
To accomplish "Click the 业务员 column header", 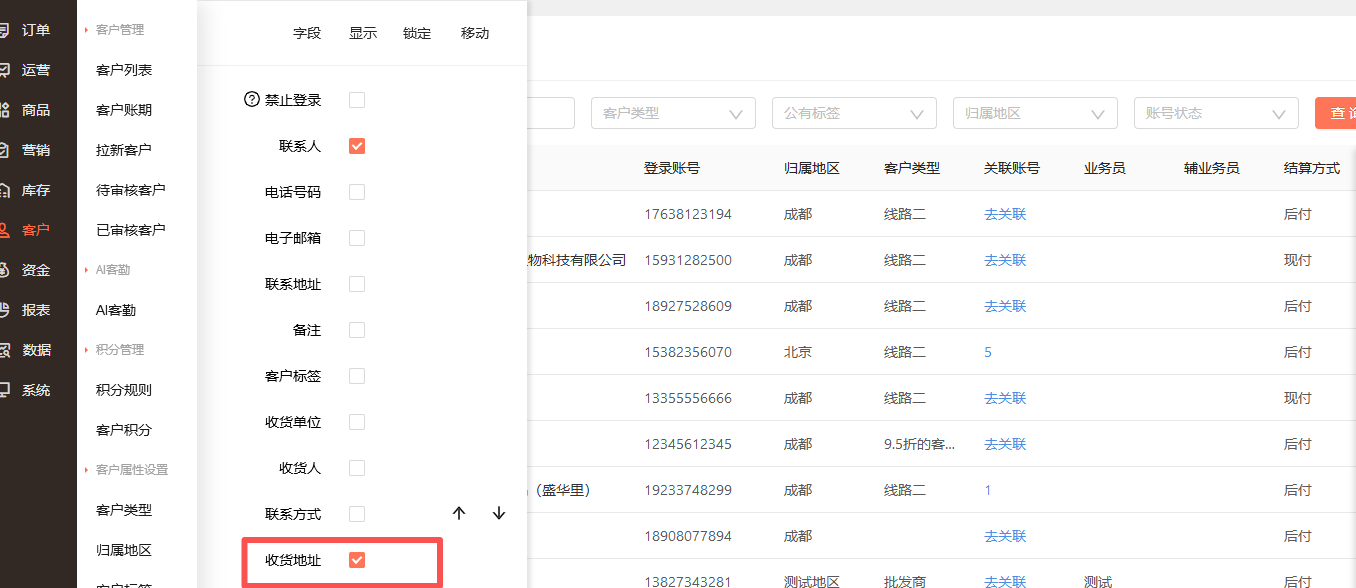I will pos(1105,168).
